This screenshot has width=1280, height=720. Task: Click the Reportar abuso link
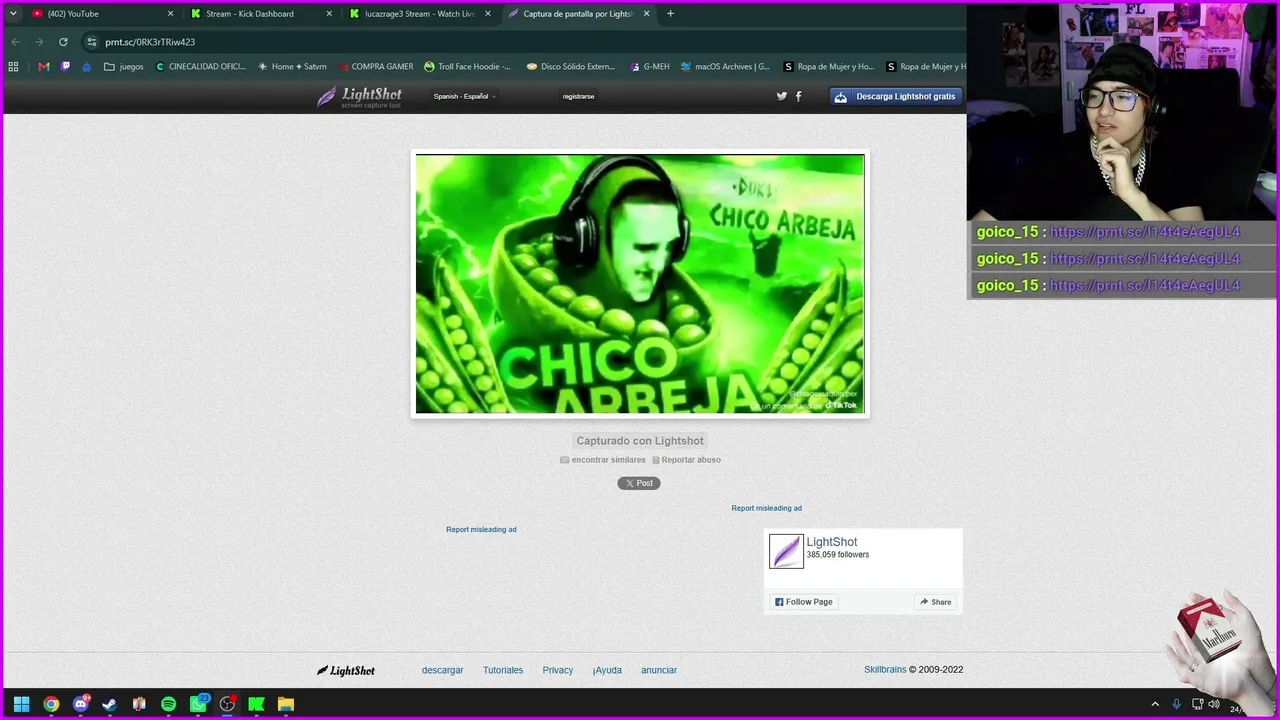pos(686,460)
